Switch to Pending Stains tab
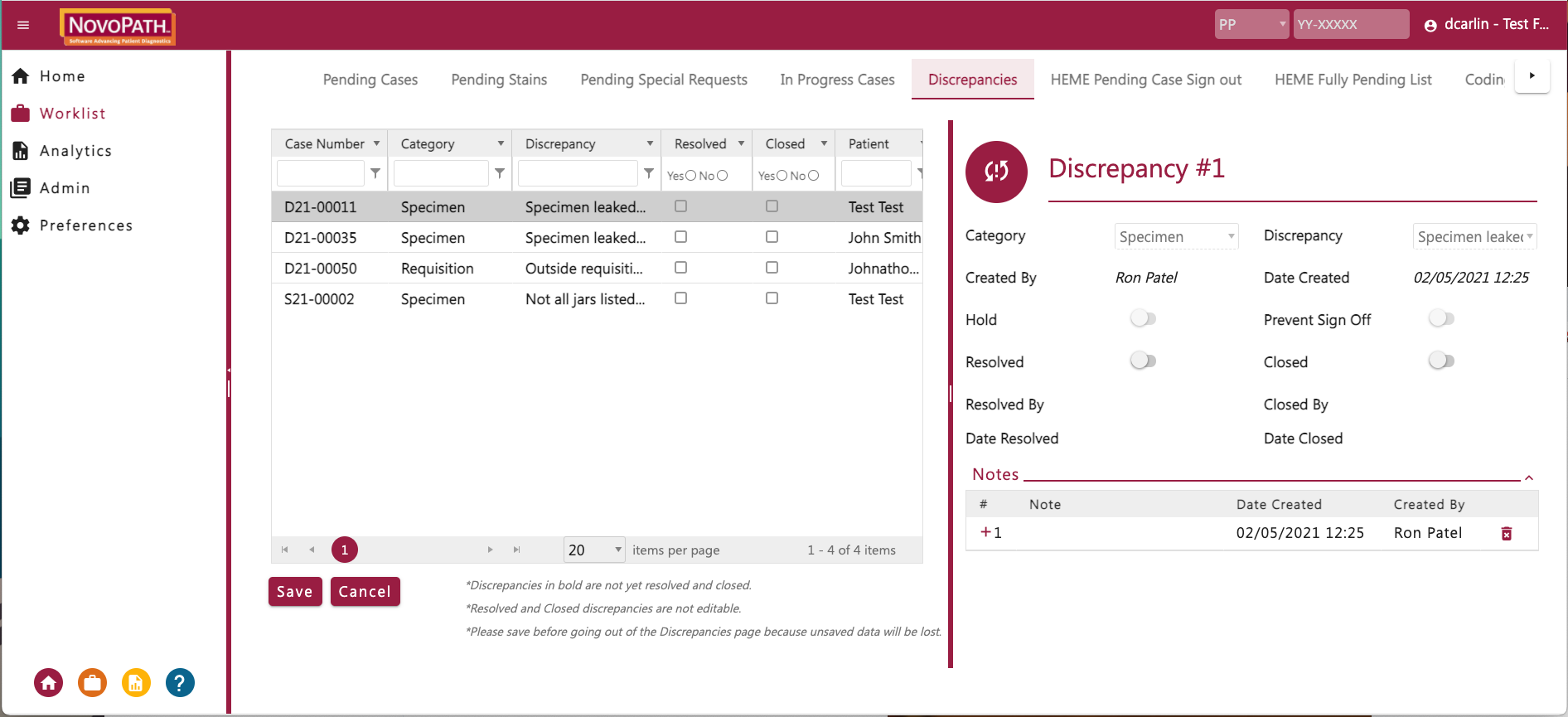The width and height of the screenshot is (1568, 717). click(x=499, y=80)
